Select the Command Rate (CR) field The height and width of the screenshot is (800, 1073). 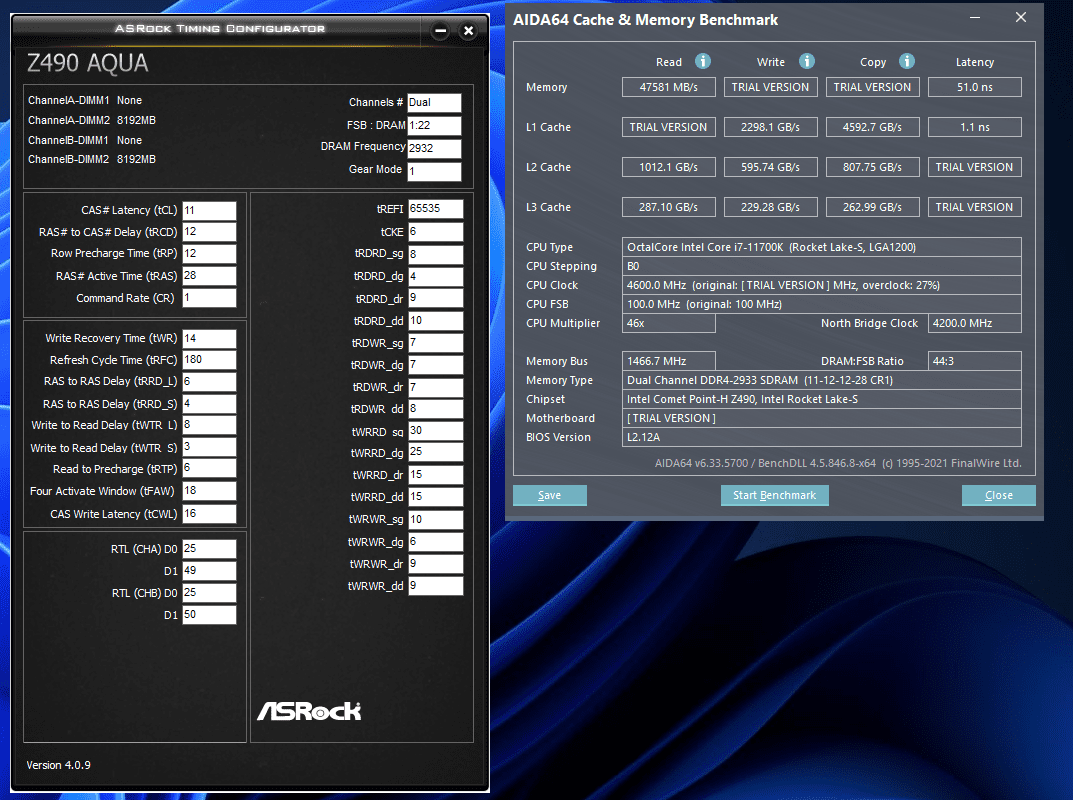click(209, 298)
